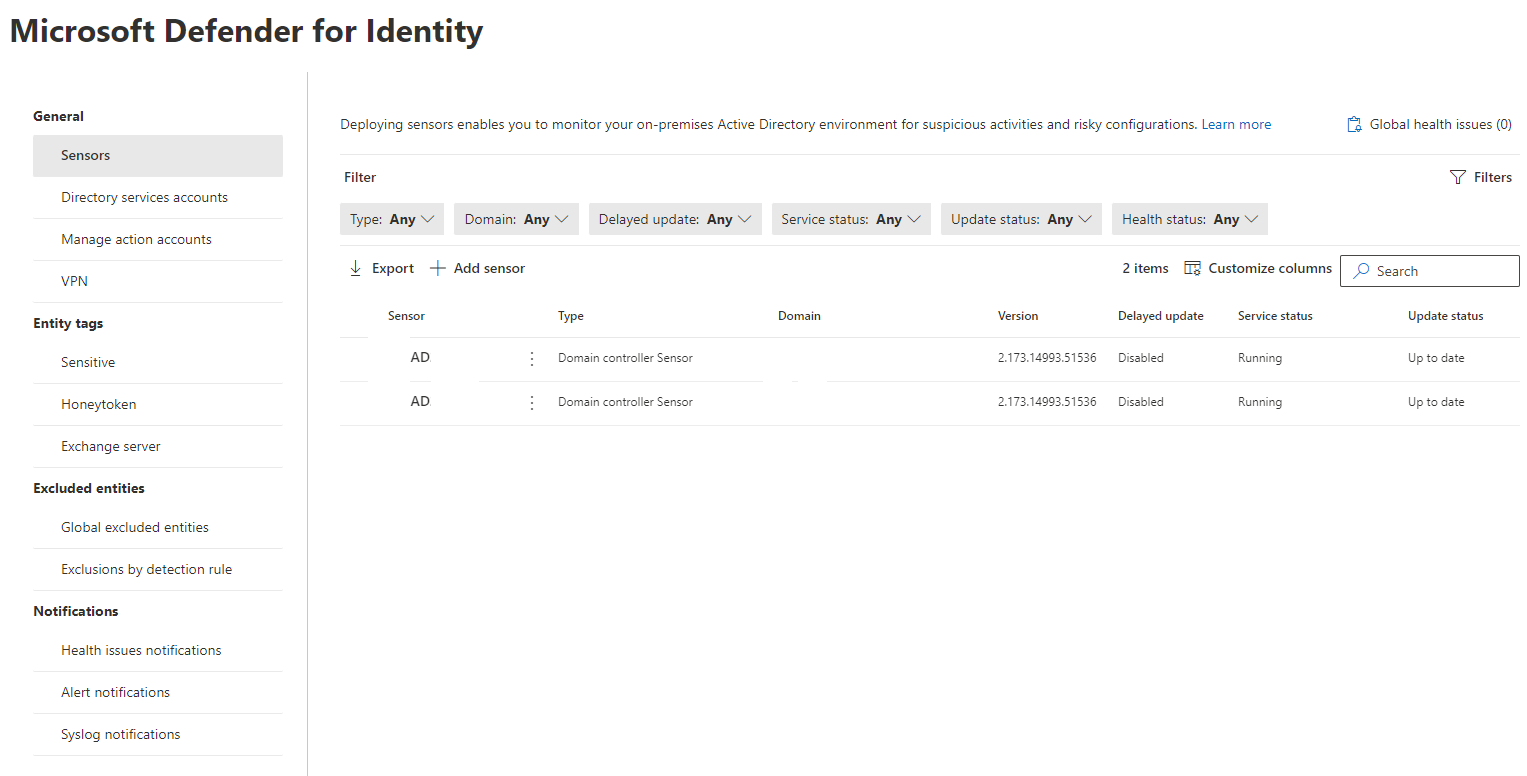Click the 2 items count label
Screen dimensions: 1527x776
[x=1145, y=268]
